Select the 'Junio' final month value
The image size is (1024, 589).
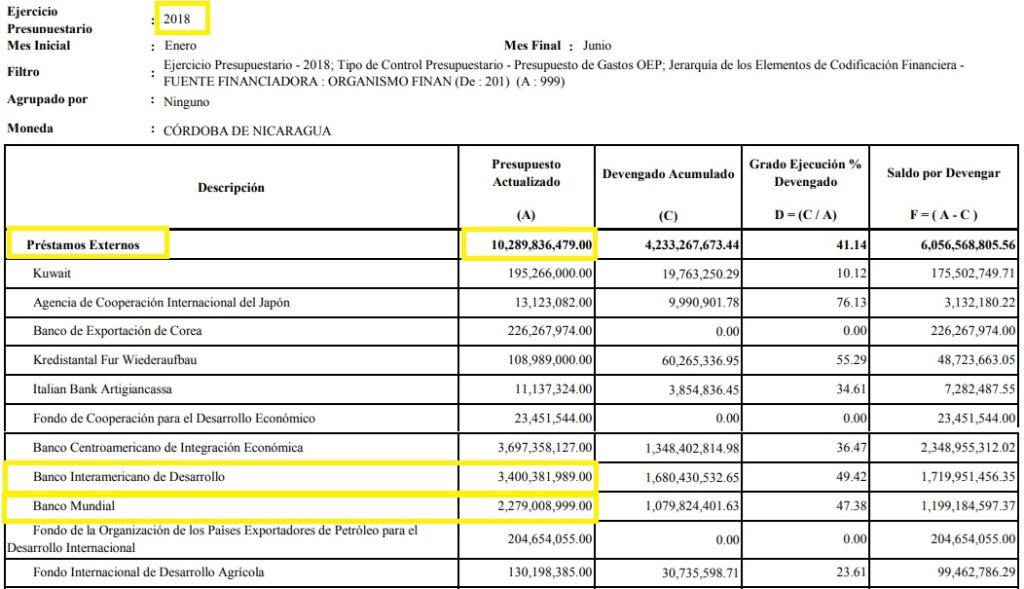(597, 46)
